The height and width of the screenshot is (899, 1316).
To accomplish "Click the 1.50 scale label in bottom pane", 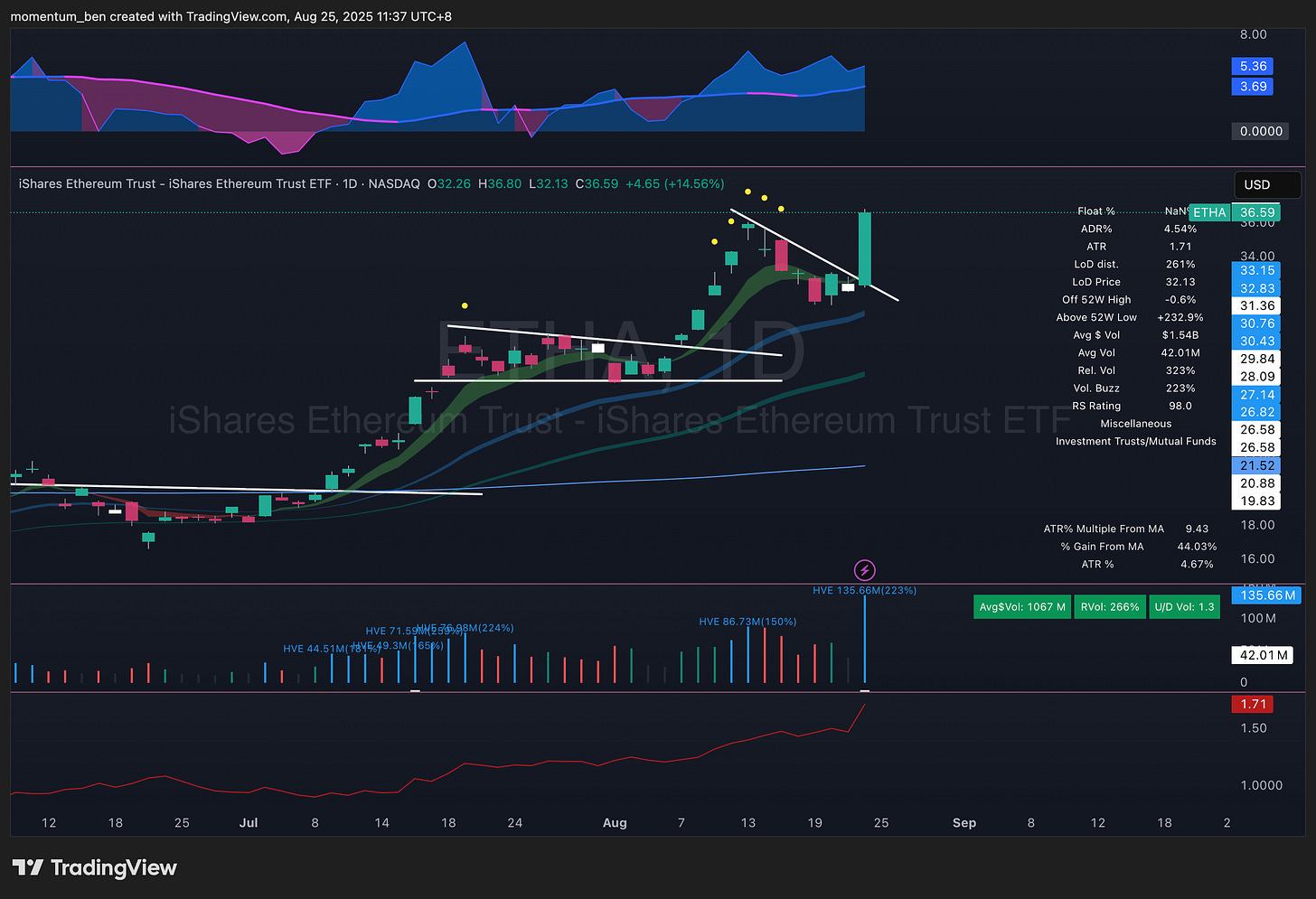I will [1253, 728].
